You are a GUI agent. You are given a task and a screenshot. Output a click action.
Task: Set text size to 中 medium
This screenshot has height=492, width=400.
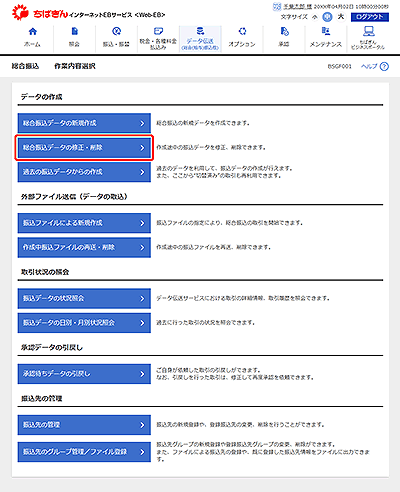coord(327,17)
